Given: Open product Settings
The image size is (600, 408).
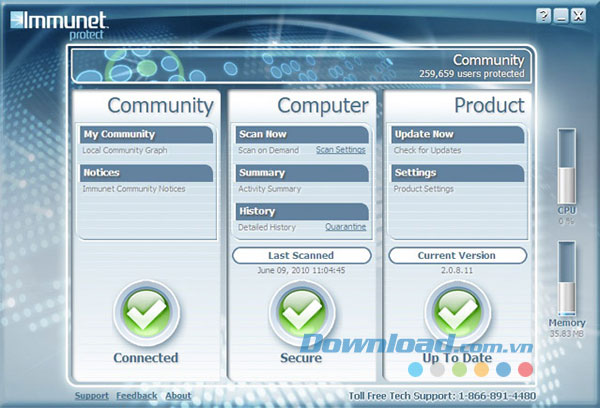Looking at the screenshot, I should tap(458, 173).
